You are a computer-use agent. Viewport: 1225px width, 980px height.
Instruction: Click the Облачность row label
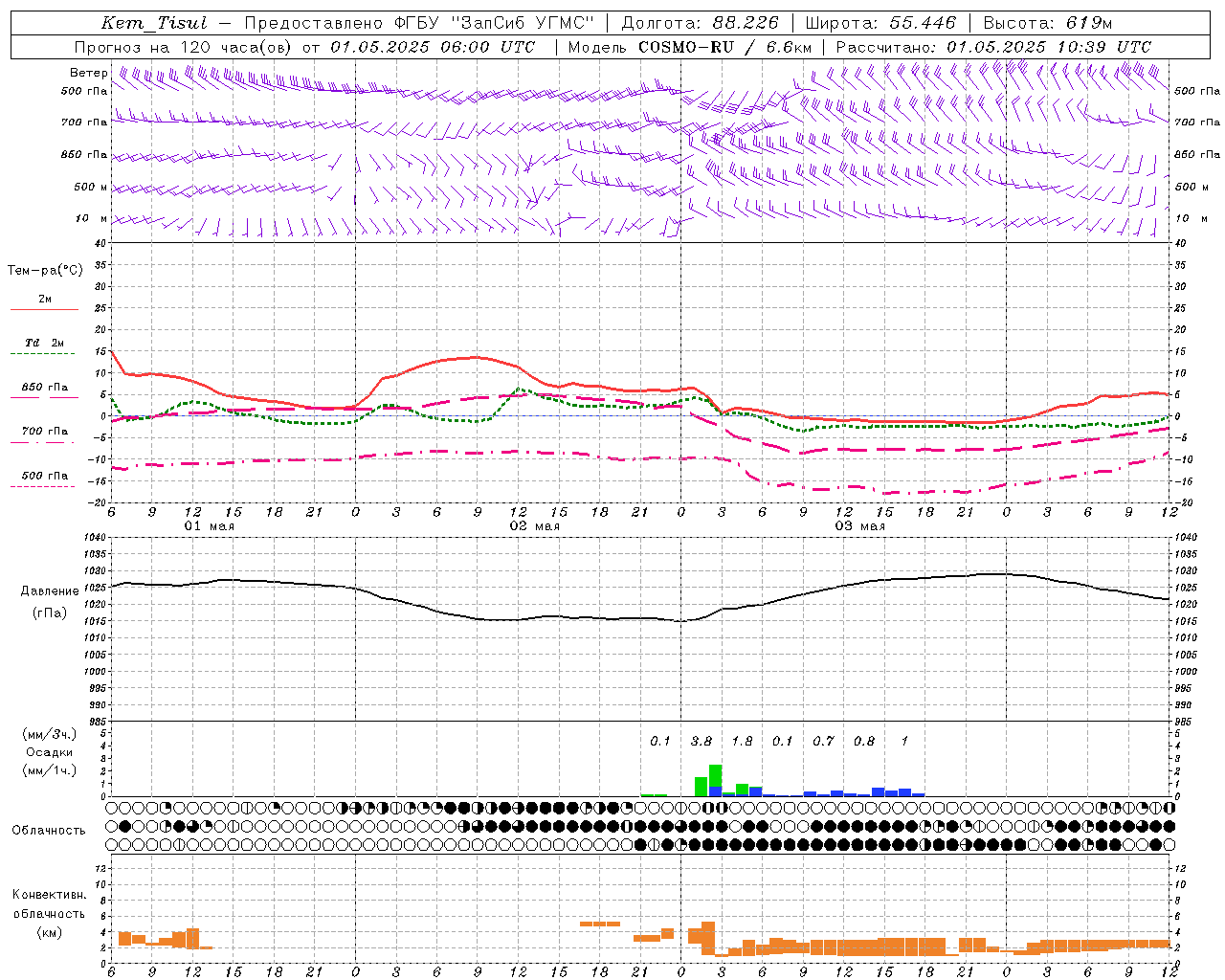tap(48, 830)
